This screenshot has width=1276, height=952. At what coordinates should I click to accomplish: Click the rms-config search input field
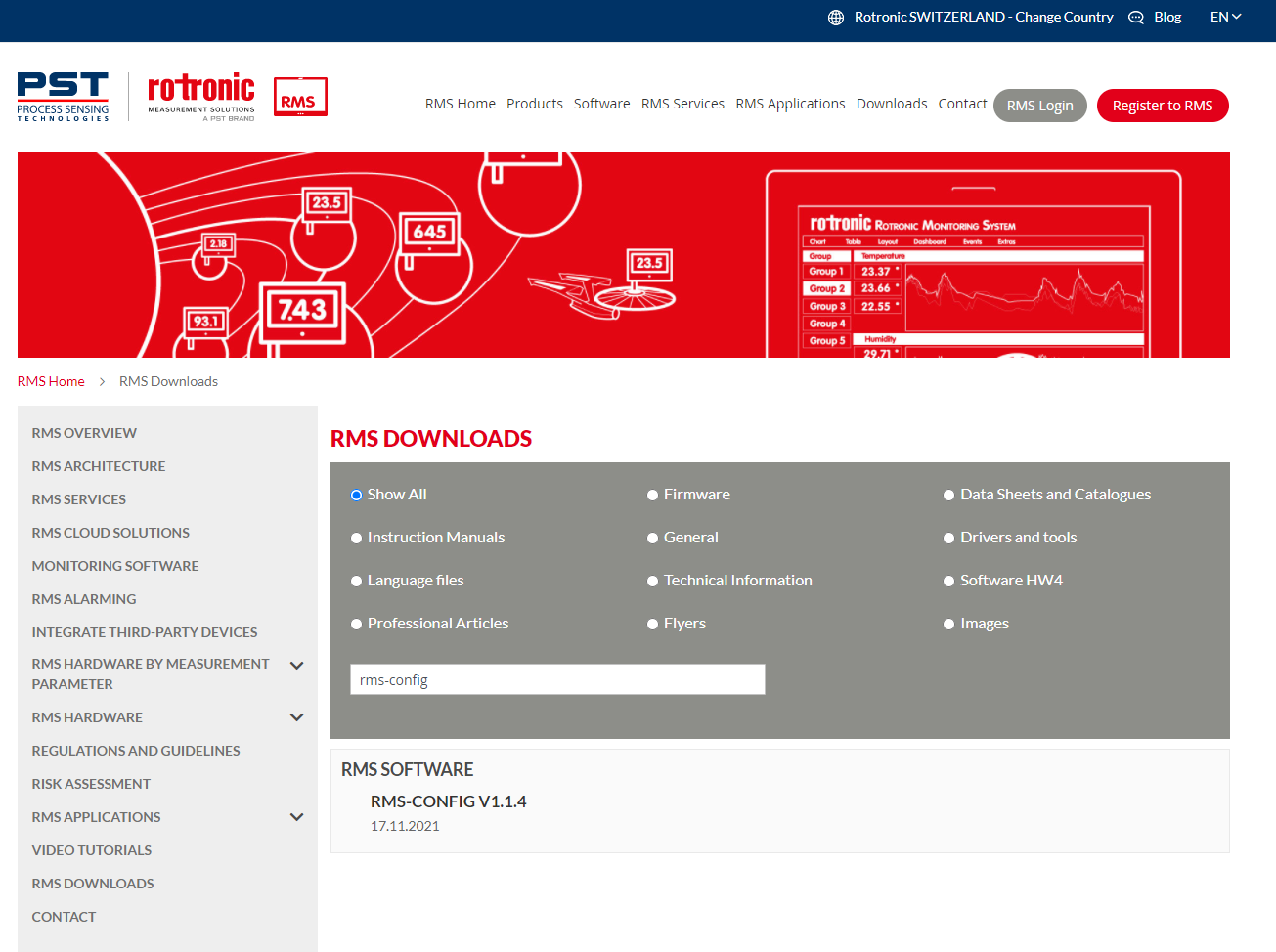tap(557, 679)
